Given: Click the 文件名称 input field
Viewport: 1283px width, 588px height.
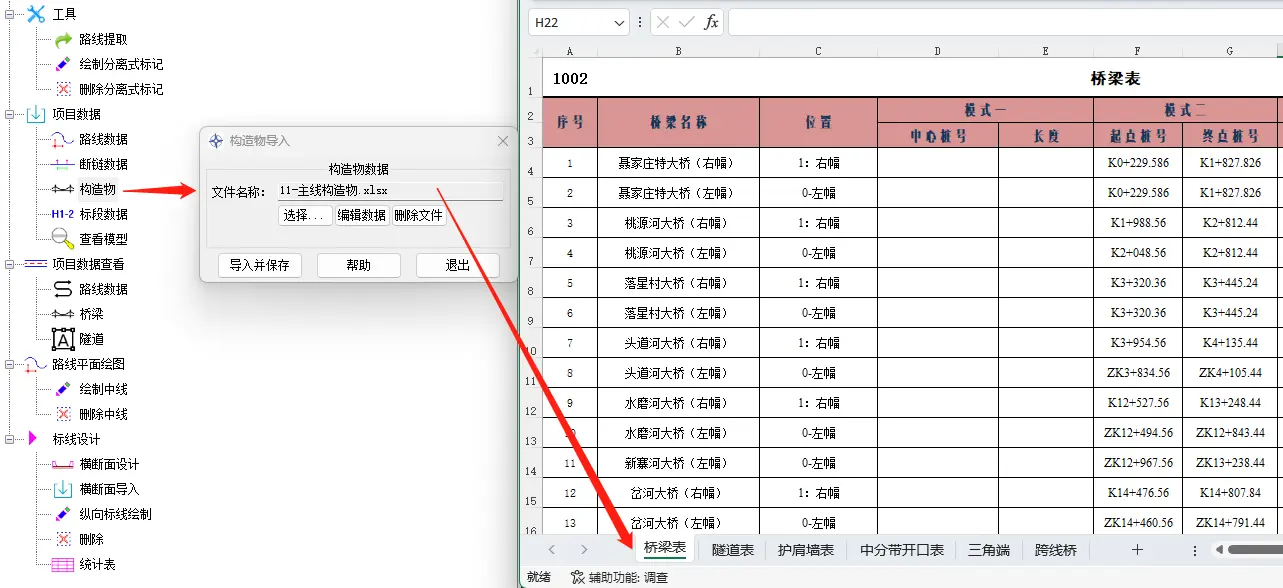Looking at the screenshot, I should click(x=390, y=191).
